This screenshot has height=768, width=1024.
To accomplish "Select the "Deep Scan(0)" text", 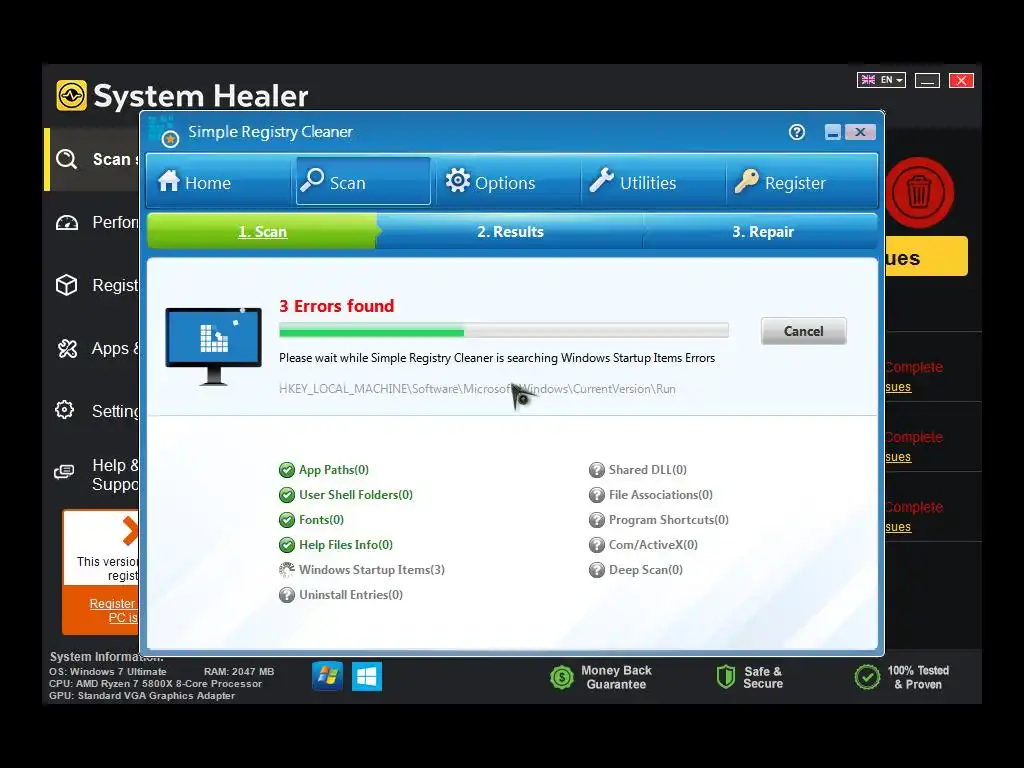I will (x=646, y=569).
